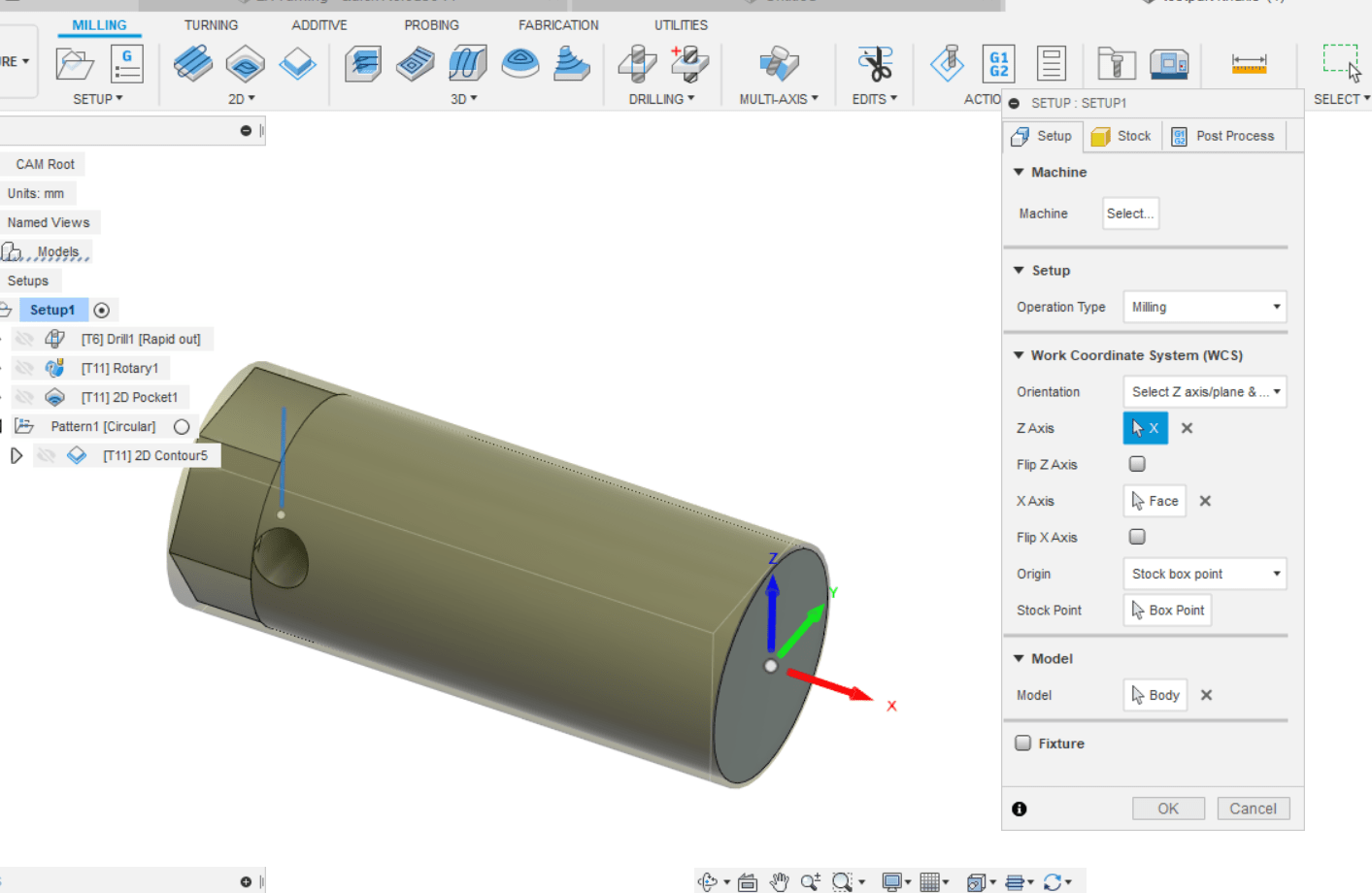Cancel the Setup1 dialog
Image resolution: width=1372 pixels, height=893 pixels.
(x=1253, y=808)
